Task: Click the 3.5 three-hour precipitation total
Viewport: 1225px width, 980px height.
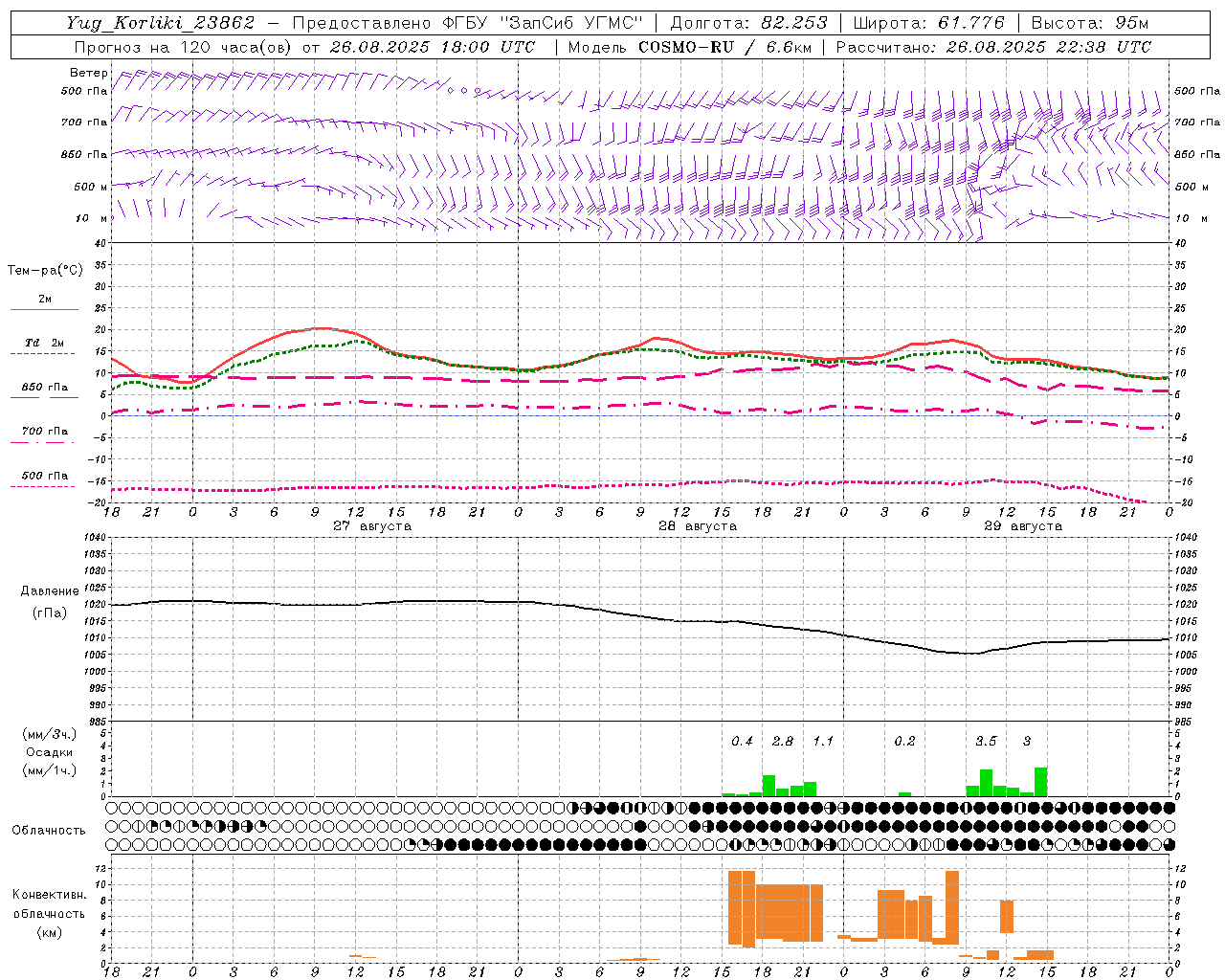Action: click(986, 742)
